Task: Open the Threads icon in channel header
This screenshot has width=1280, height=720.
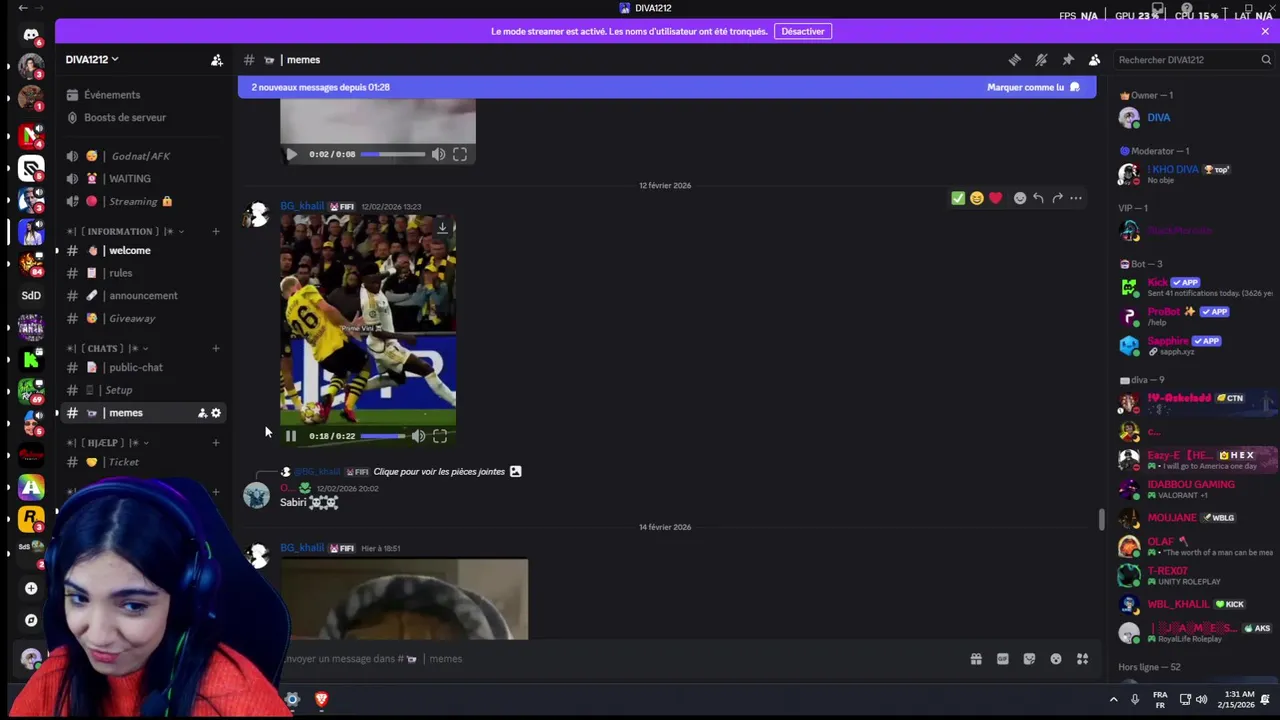Action: point(1015,60)
